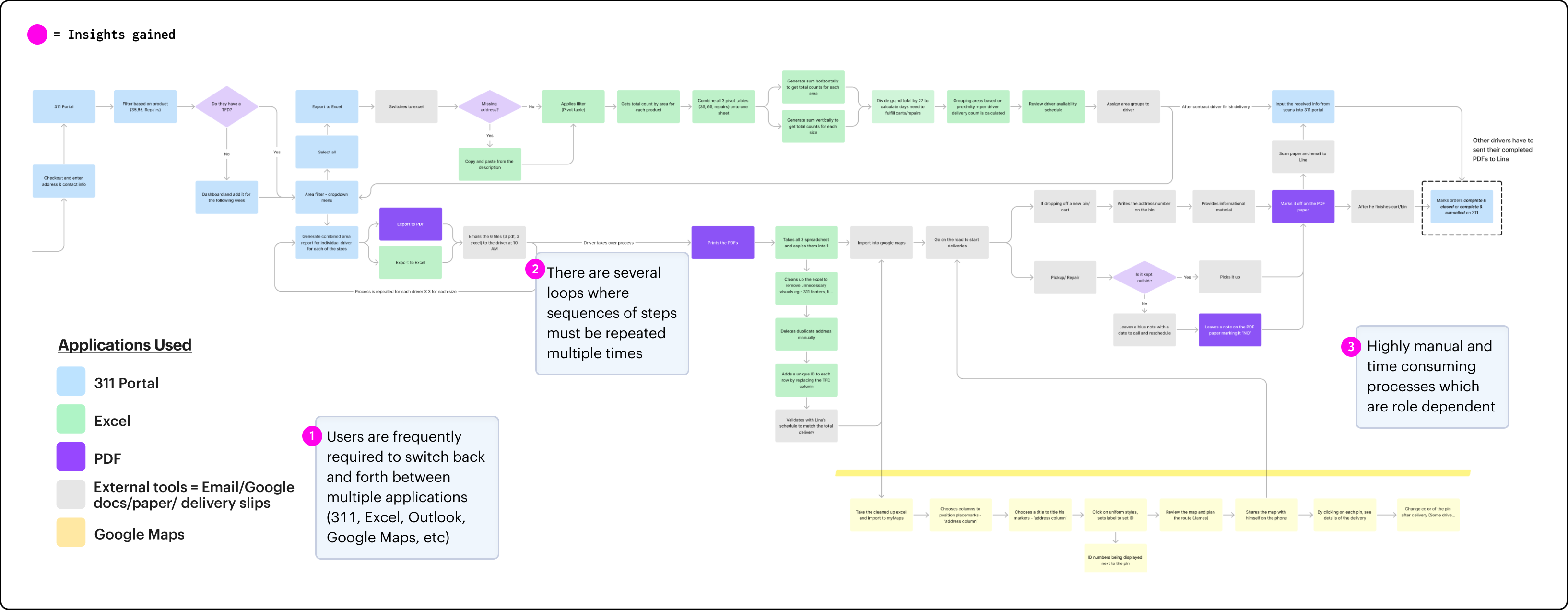
Task: Click the Applications Used heading
Action: pos(125,345)
